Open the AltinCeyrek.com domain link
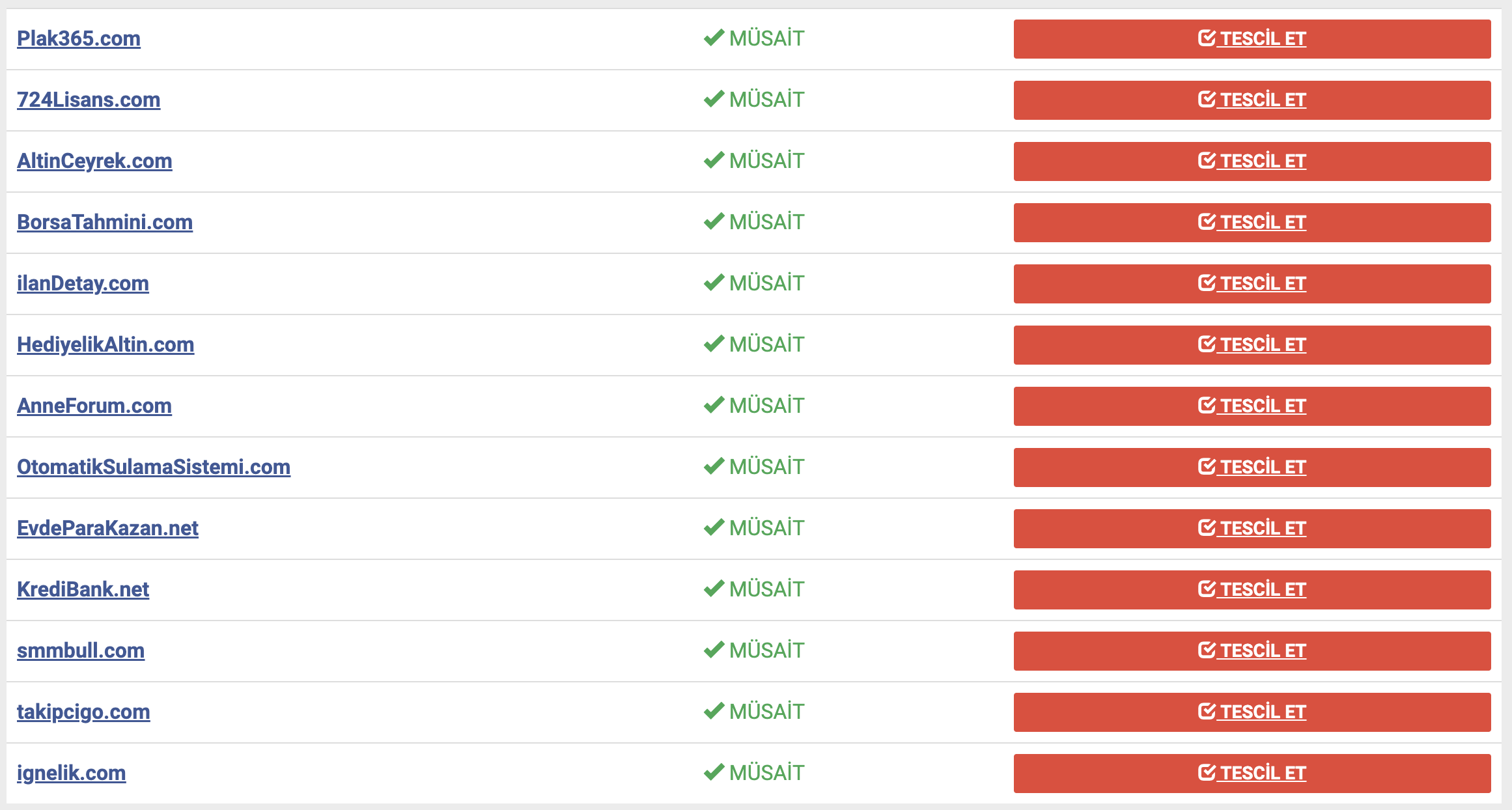The width and height of the screenshot is (1512, 810). tap(94, 161)
